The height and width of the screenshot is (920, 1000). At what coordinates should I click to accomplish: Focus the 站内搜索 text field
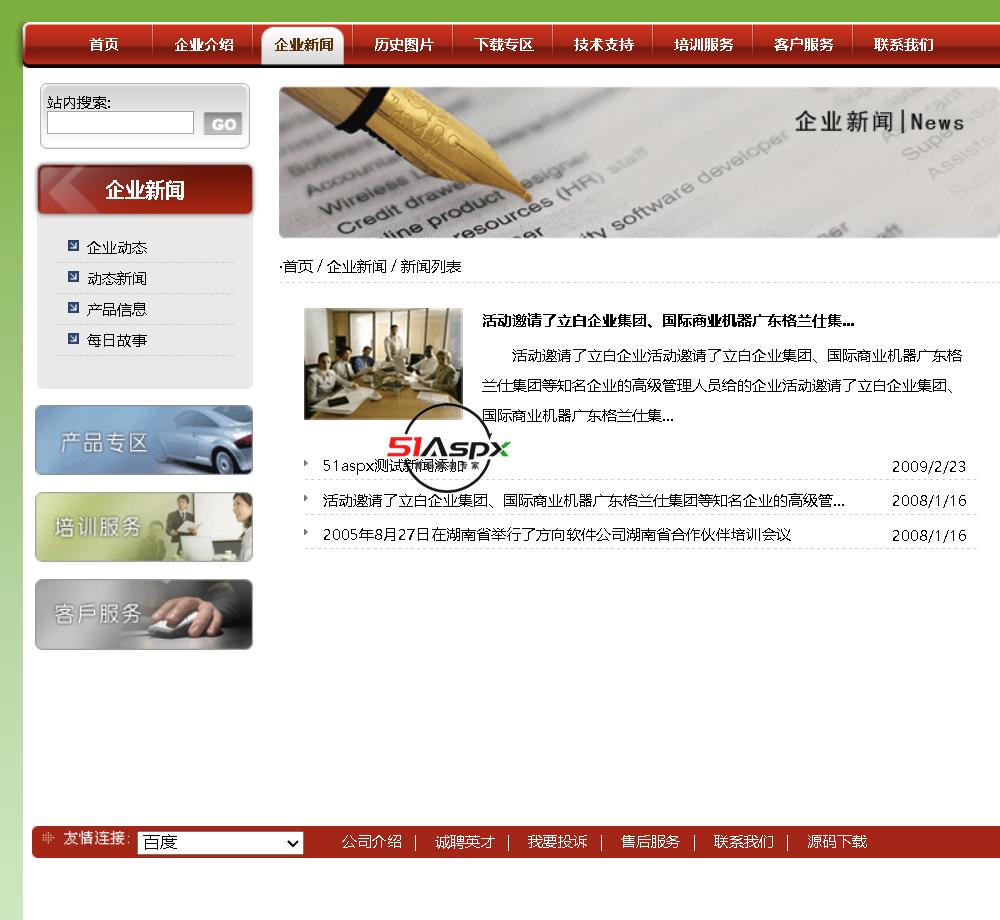click(x=121, y=122)
